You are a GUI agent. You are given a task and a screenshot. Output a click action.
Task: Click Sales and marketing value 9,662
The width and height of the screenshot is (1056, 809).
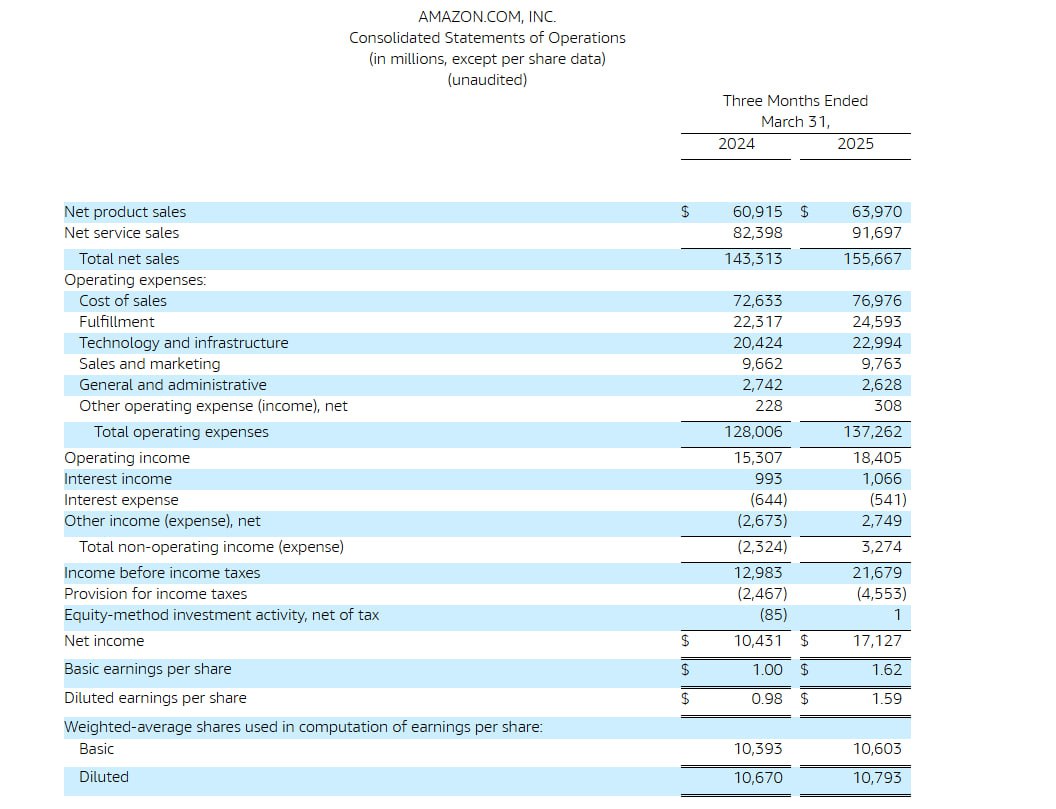762,364
